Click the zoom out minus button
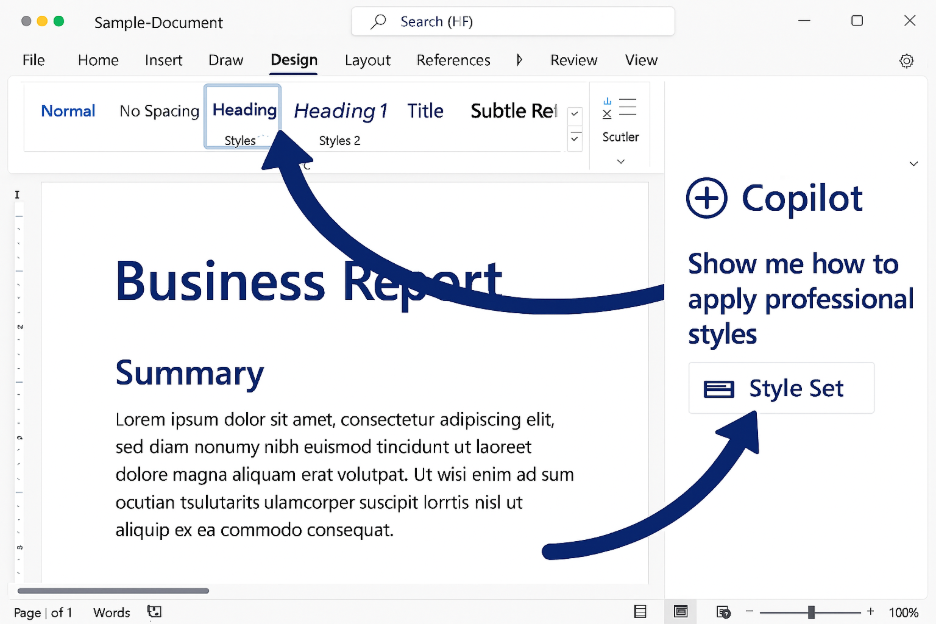The image size is (936, 624). [750, 611]
